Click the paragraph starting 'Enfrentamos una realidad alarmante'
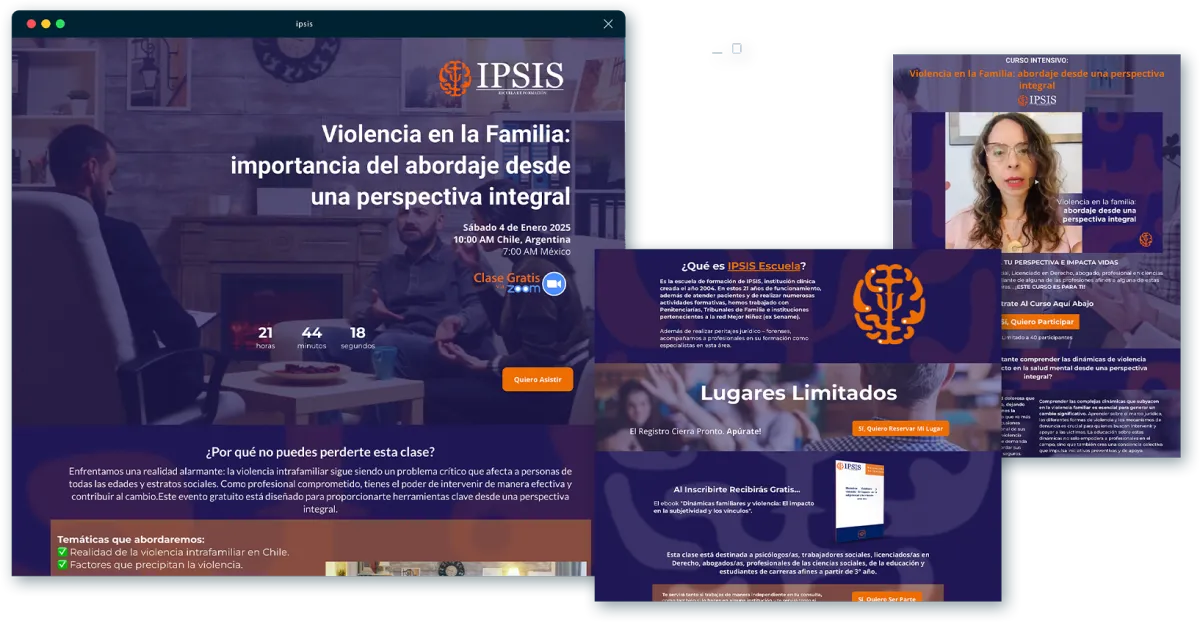Viewport: 1200px width, 622px height. [320, 490]
